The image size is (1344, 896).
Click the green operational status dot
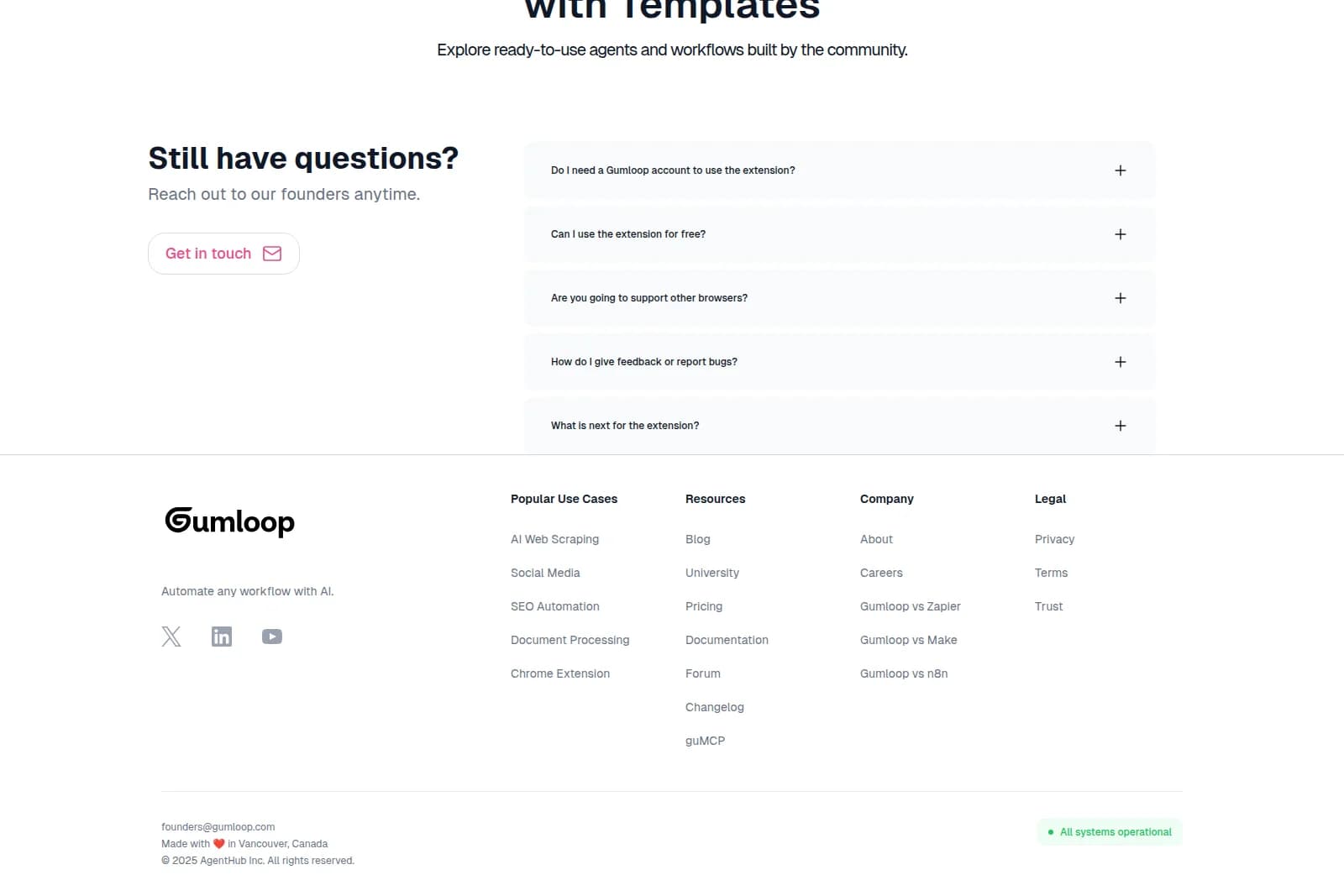pos(1050,832)
